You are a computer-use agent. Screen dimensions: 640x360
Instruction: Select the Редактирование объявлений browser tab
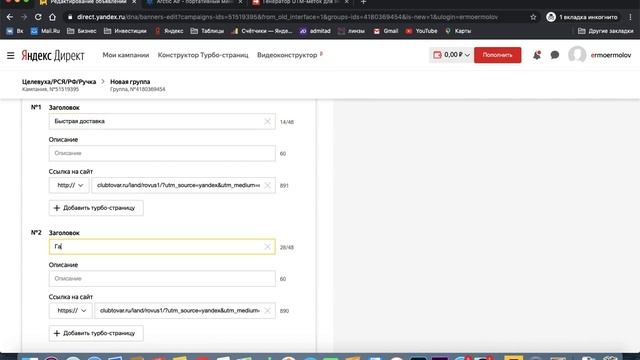pos(88,2)
